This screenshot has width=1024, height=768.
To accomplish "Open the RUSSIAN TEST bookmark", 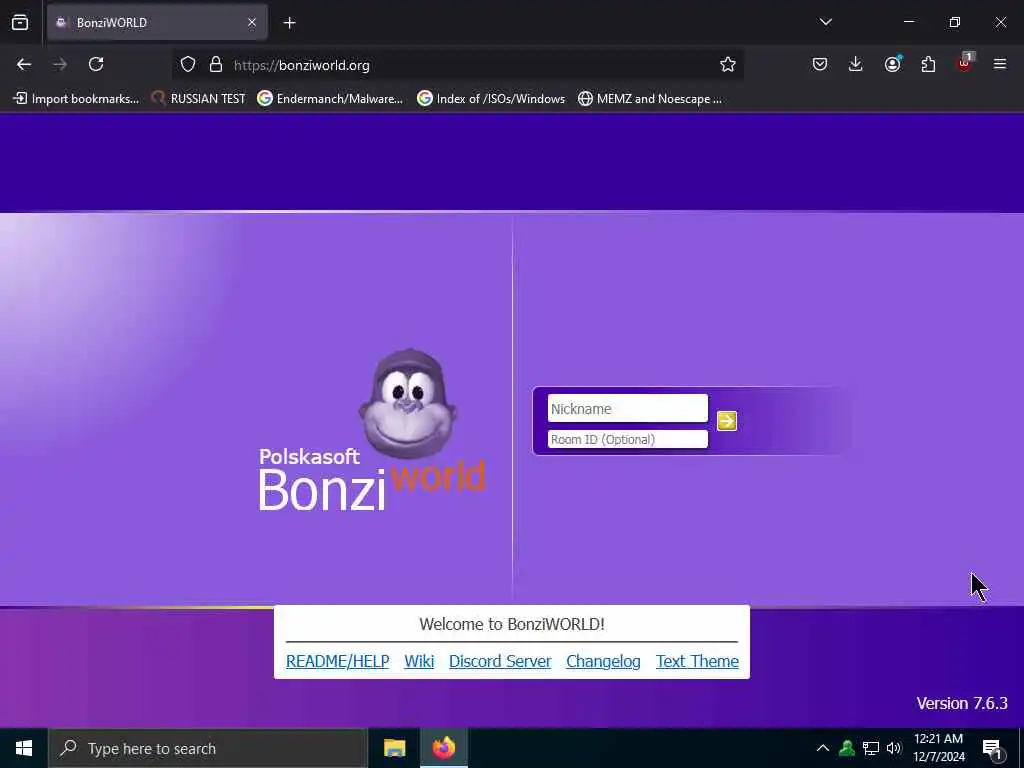I will 199,99.
